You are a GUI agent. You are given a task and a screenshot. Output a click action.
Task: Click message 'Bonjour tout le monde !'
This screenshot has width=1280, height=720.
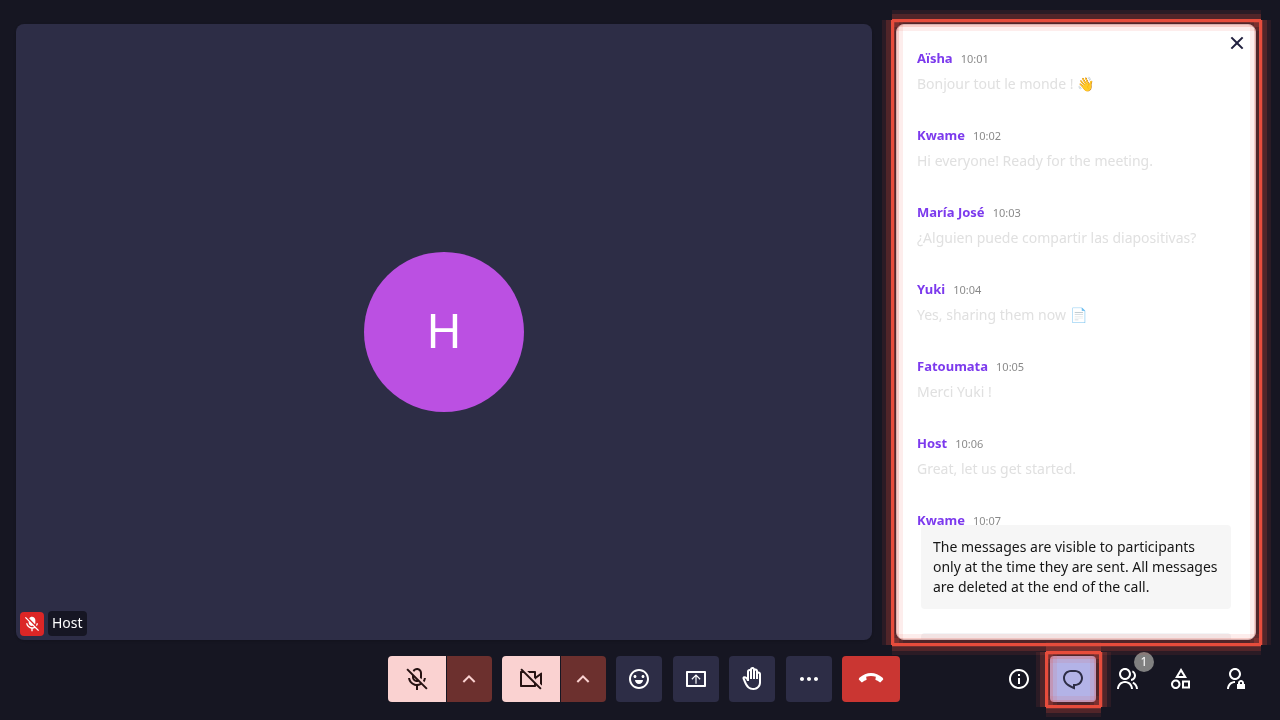coord(1005,84)
